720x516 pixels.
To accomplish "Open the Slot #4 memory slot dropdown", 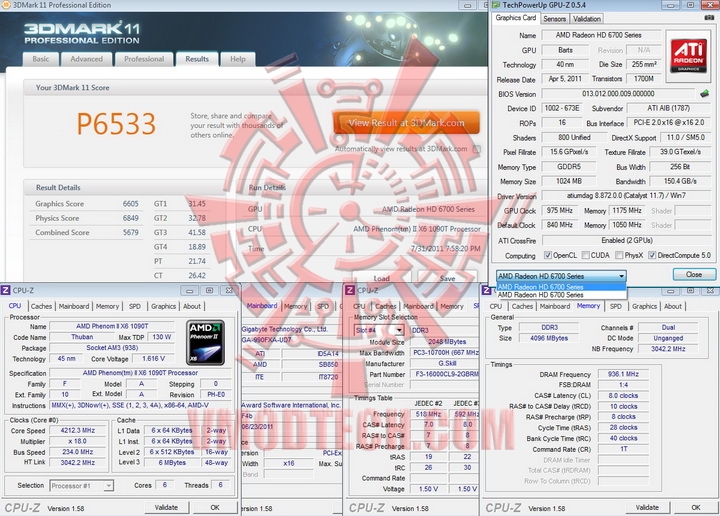I will point(379,330).
